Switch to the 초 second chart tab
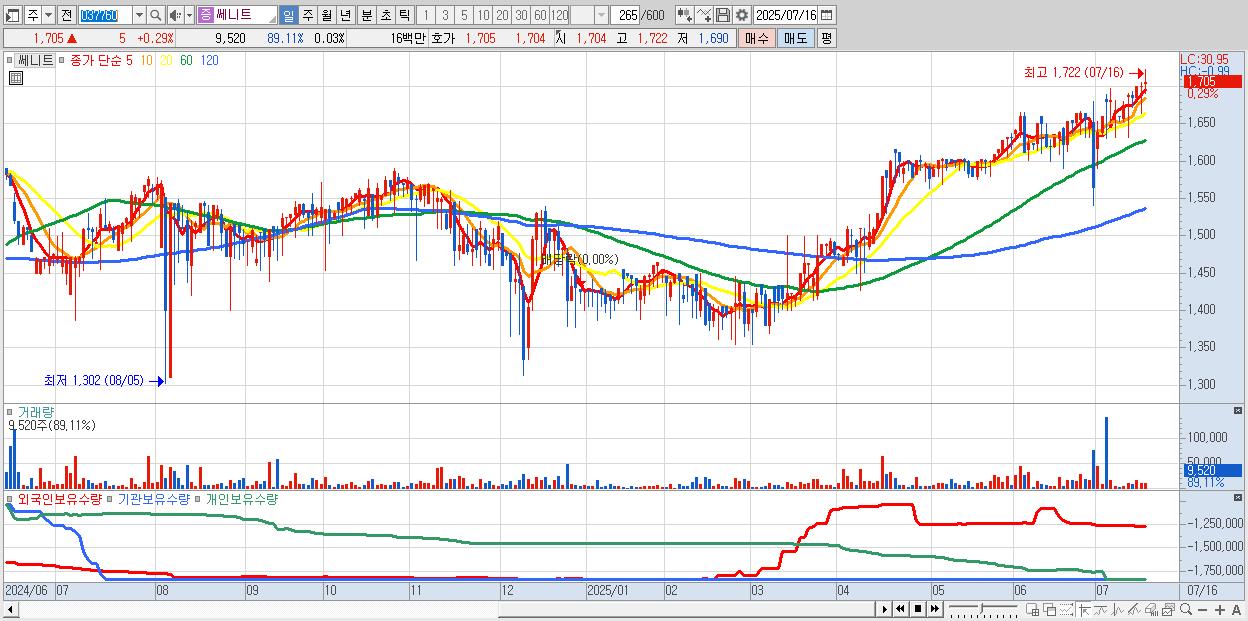The height and width of the screenshot is (621, 1248). (385, 15)
